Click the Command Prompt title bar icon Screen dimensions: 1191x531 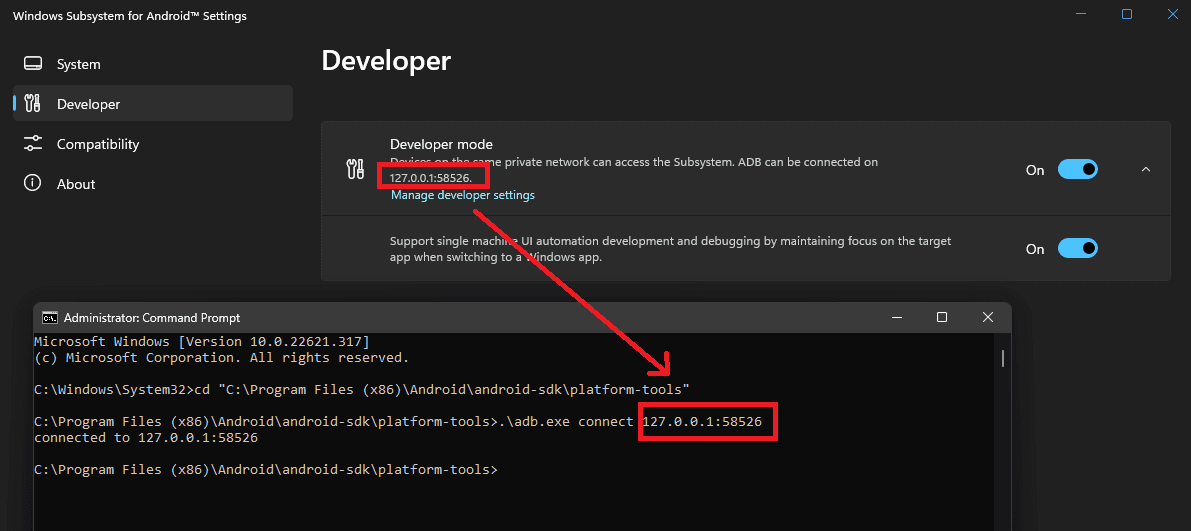50,318
